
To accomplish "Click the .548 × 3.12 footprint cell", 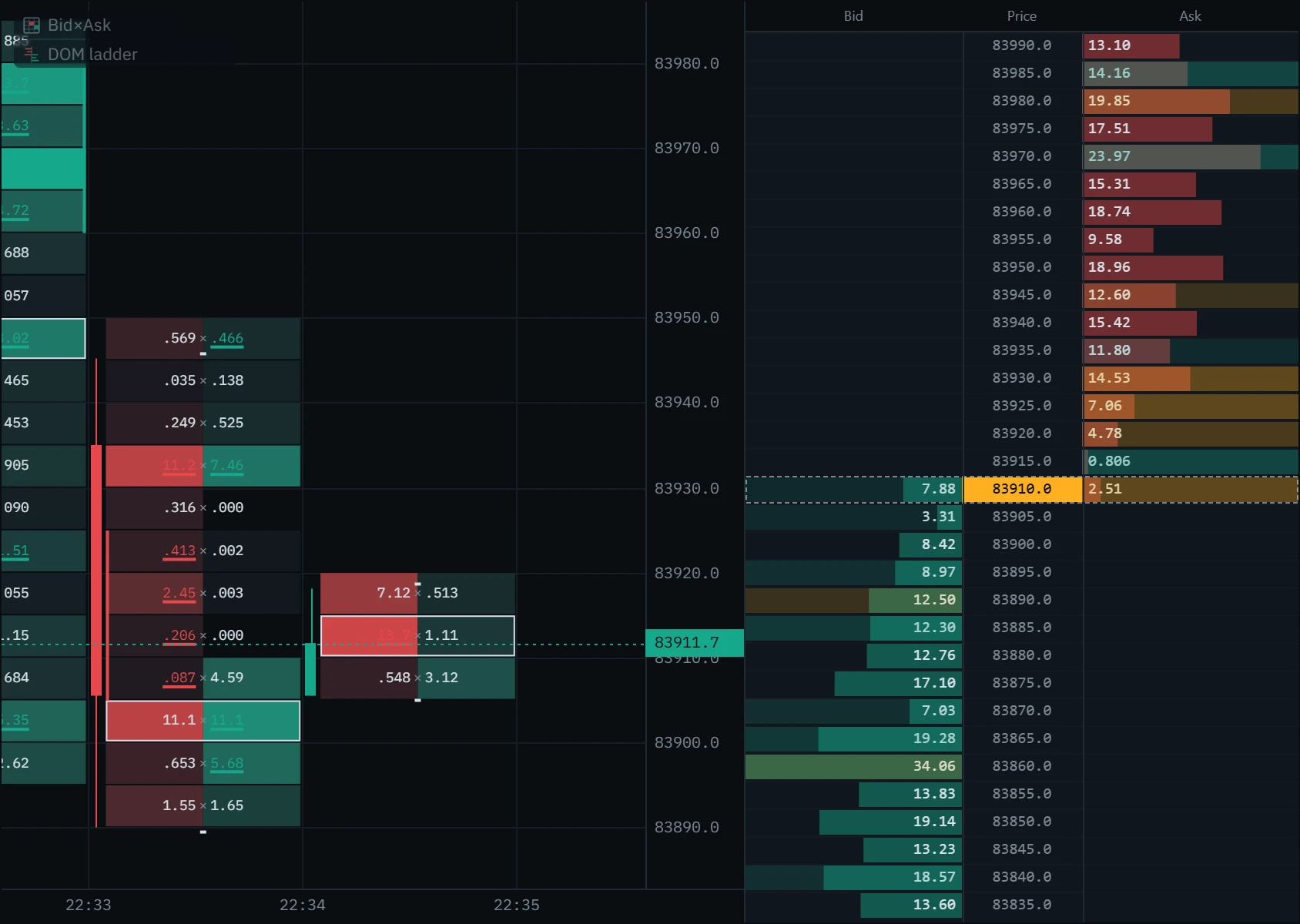I will [x=417, y=678].
